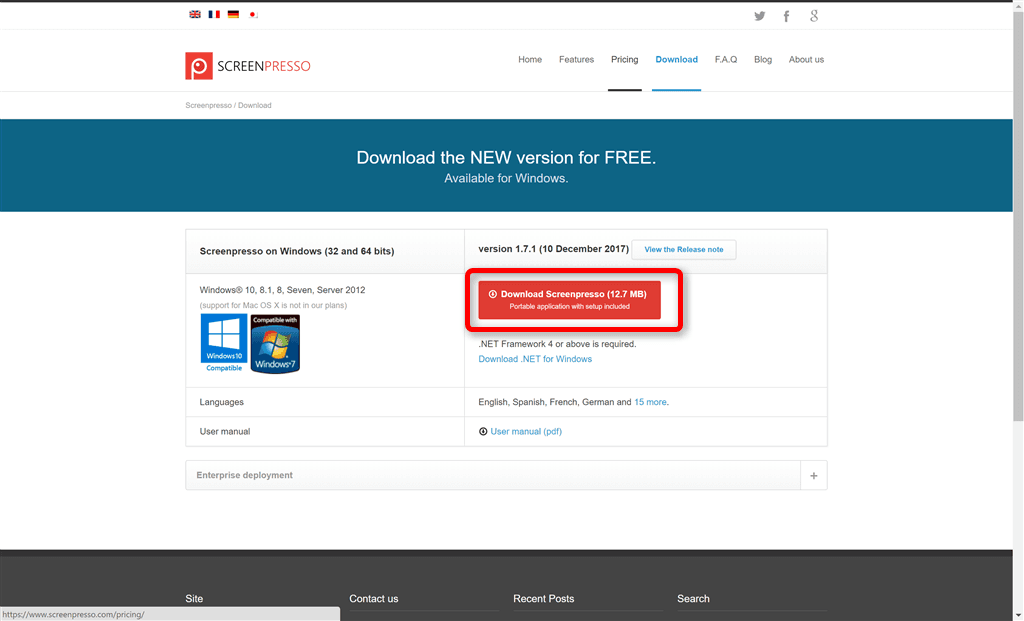Switch site language to Japanese flag
The width and height of the screenshot is (1024, 621).
(253, 14)
